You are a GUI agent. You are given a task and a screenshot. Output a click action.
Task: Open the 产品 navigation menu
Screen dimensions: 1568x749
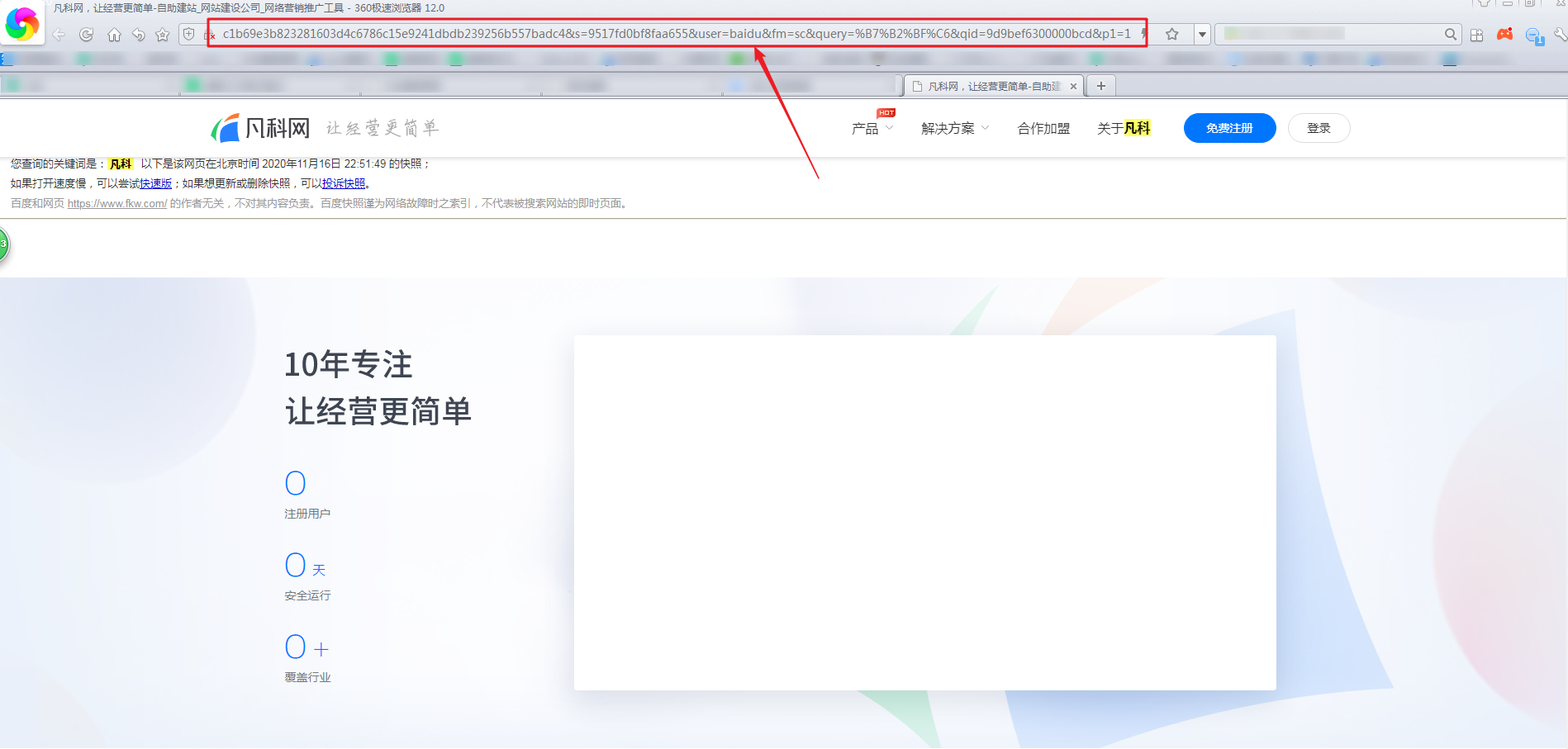[x=865, y=129]
